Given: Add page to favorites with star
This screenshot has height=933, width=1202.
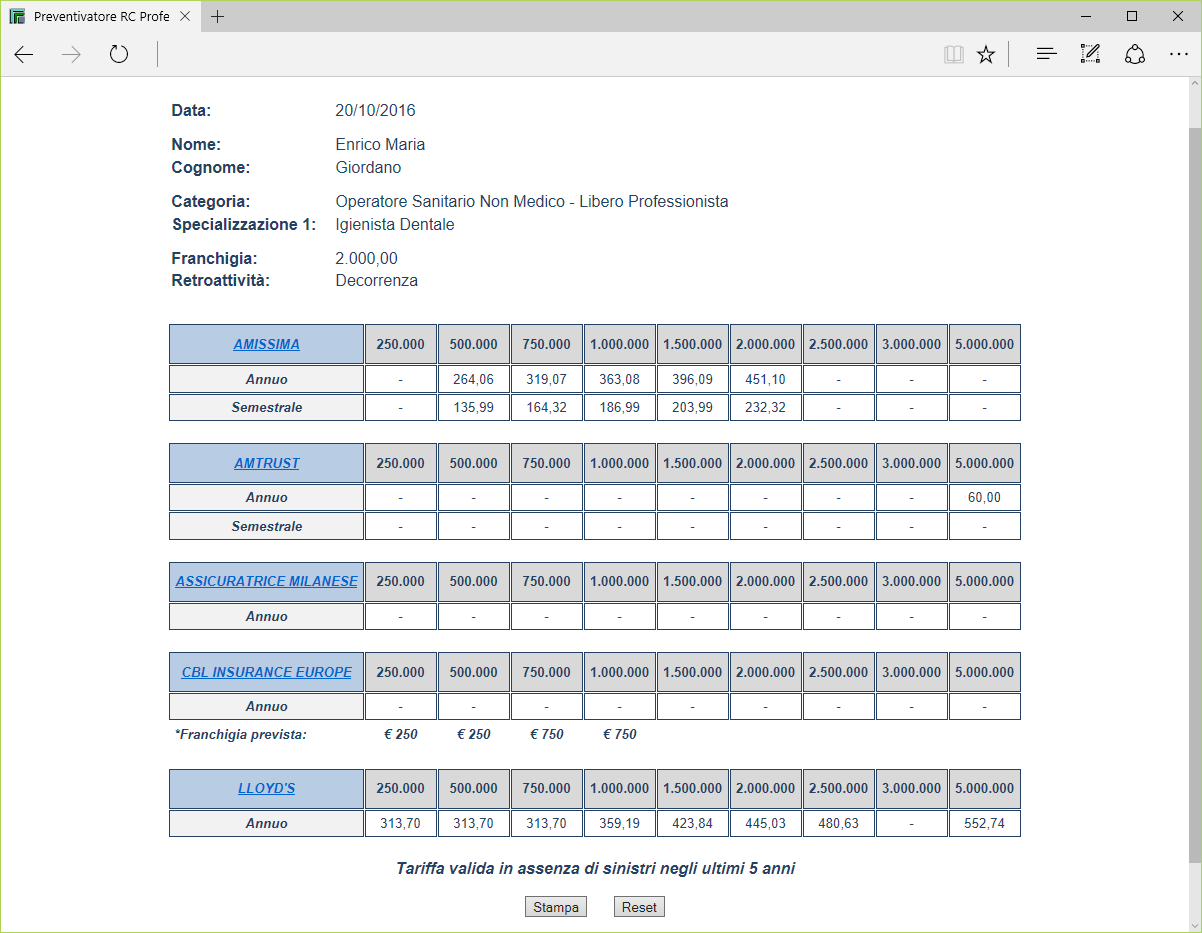Looking at the screenshot, I should tap(986, 54).
